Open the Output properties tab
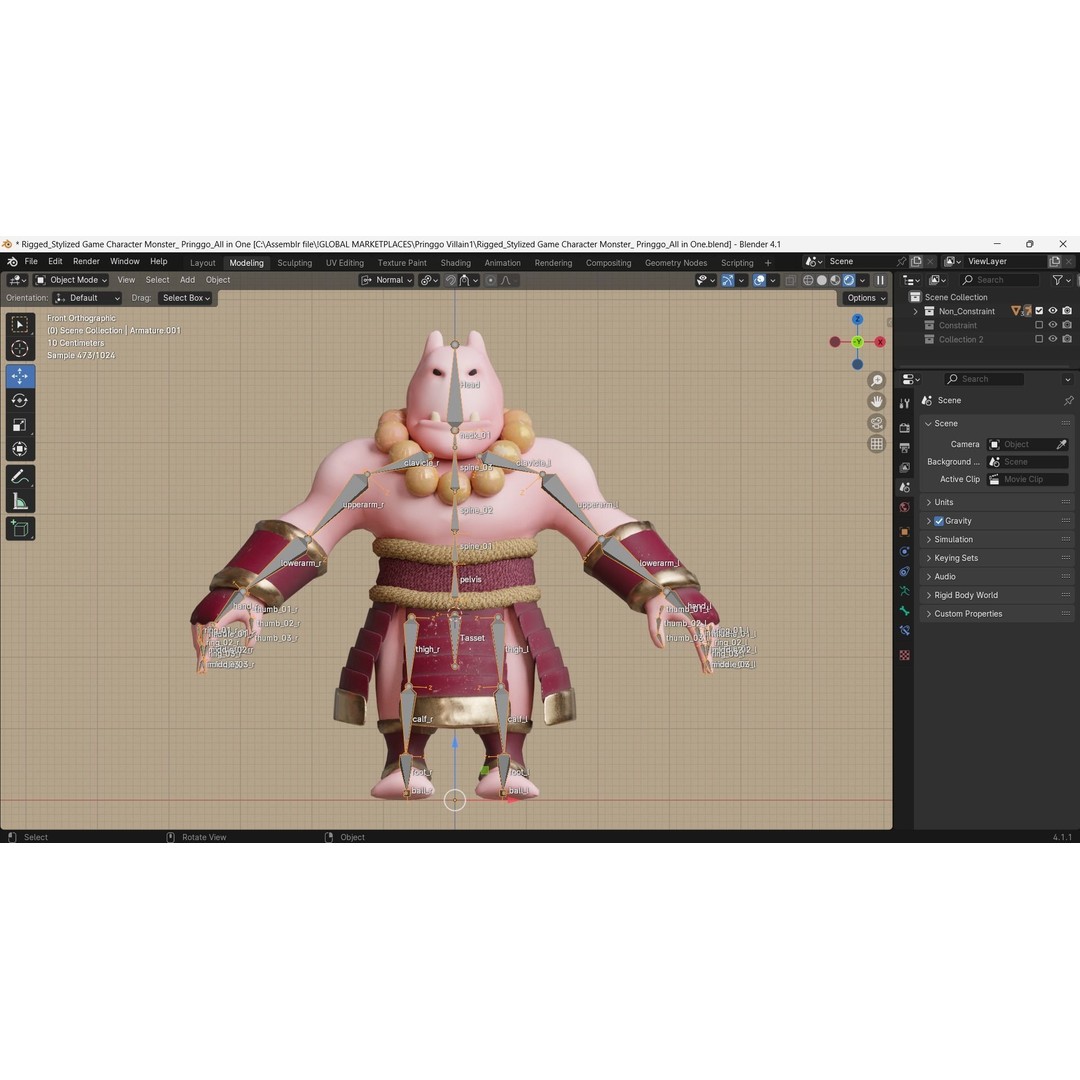Viewport: 1080px width, 1080px height. pyautogui.click(x=904, y=448)
